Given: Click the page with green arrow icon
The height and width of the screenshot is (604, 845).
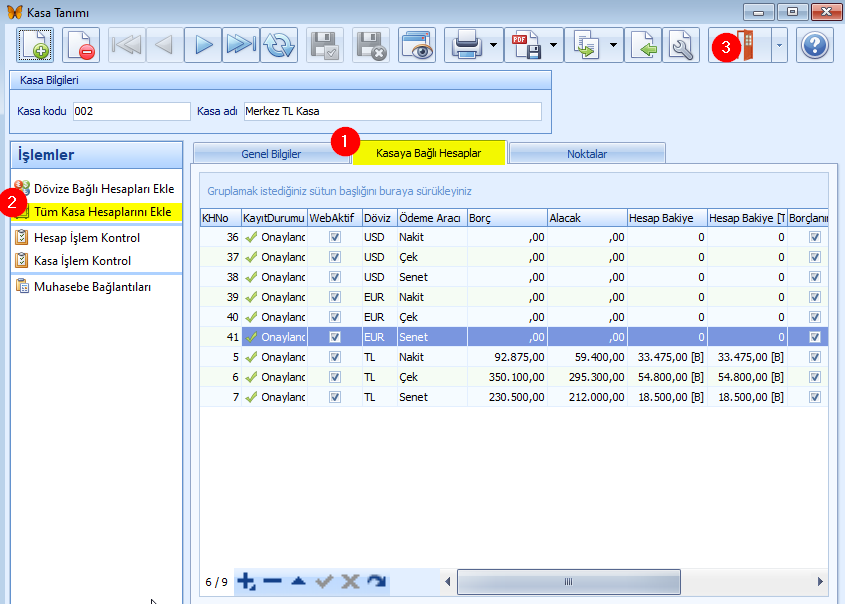Looking at the screenshot, I should coord(643,45).
